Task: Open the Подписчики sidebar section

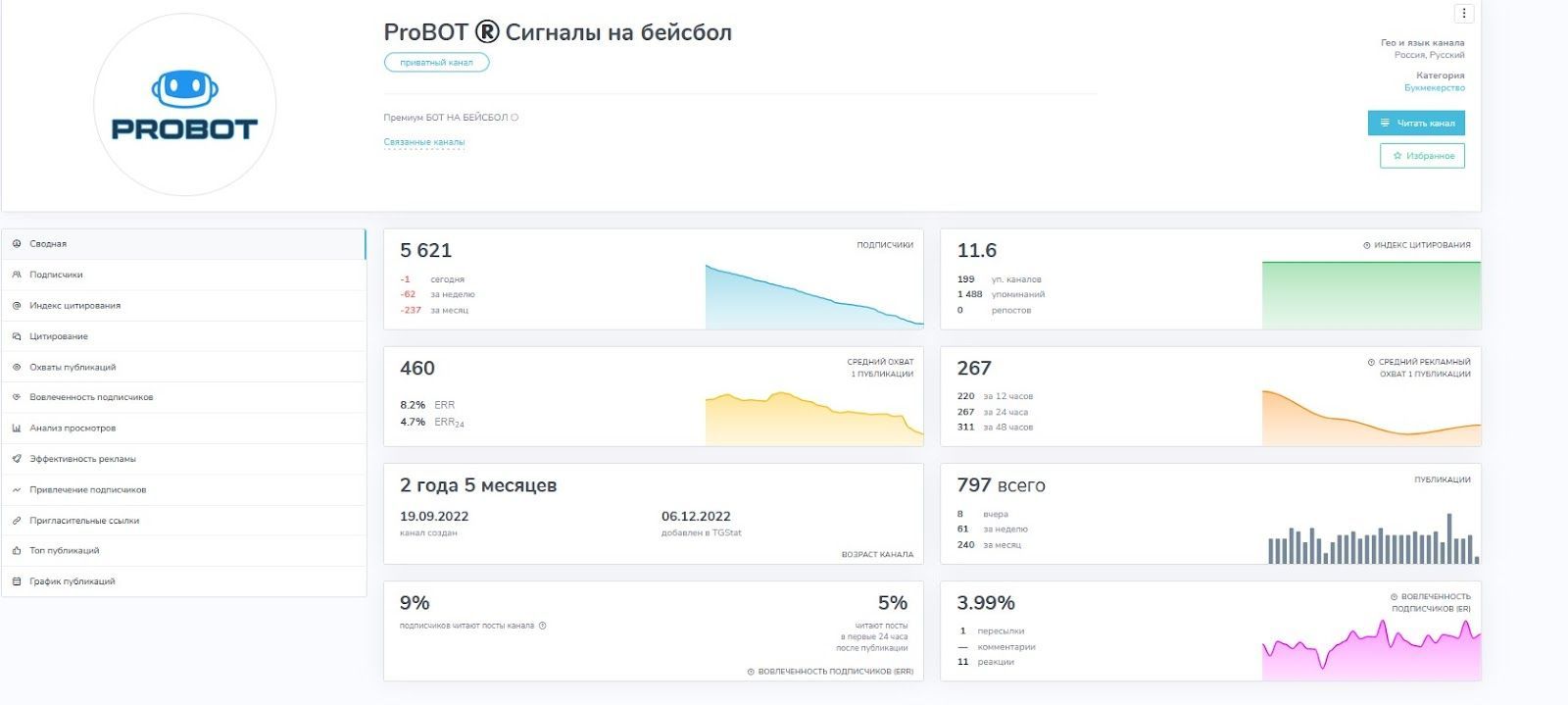Action: pyautogui.click(x=56, y=275)
